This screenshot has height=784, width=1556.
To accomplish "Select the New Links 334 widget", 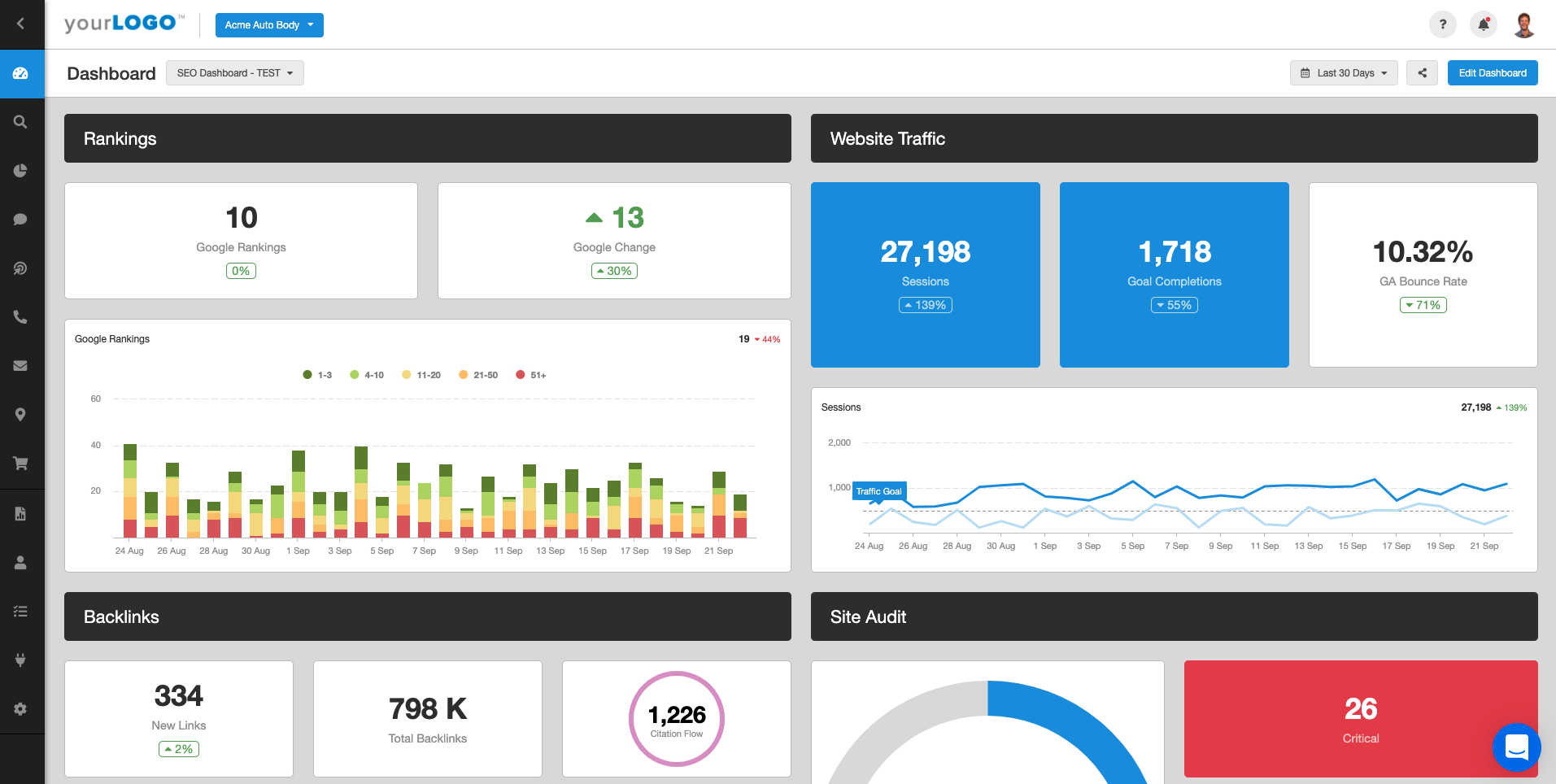I will click(179, 719).
